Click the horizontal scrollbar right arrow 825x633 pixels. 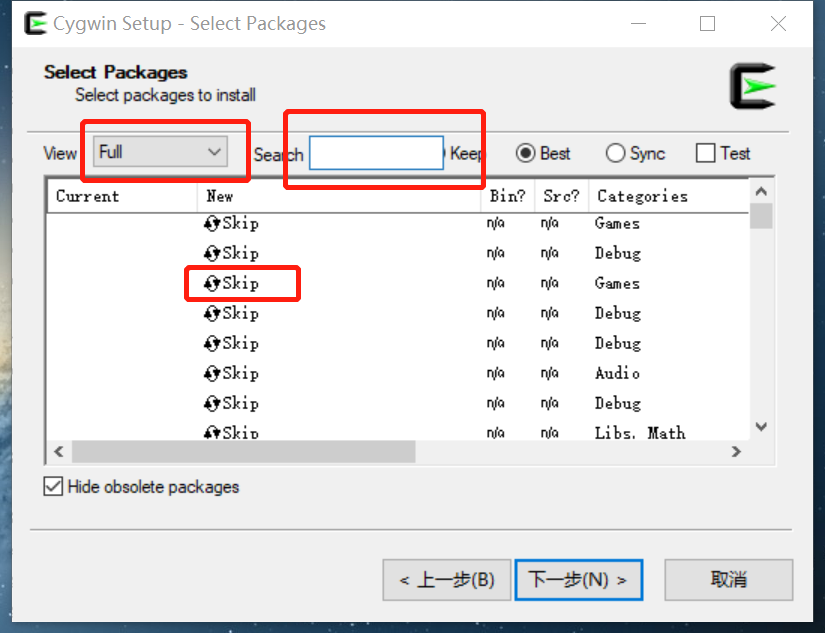736,452
